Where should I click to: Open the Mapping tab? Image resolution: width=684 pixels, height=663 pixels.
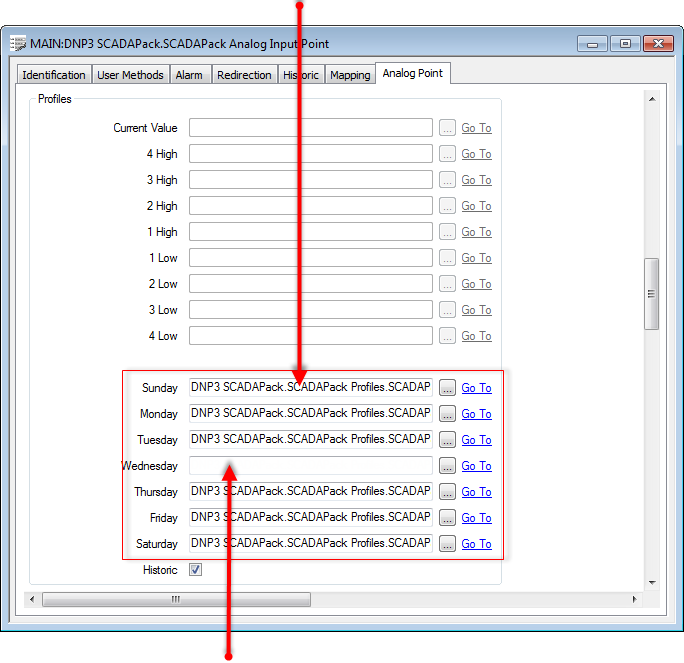tap(350, 75)
